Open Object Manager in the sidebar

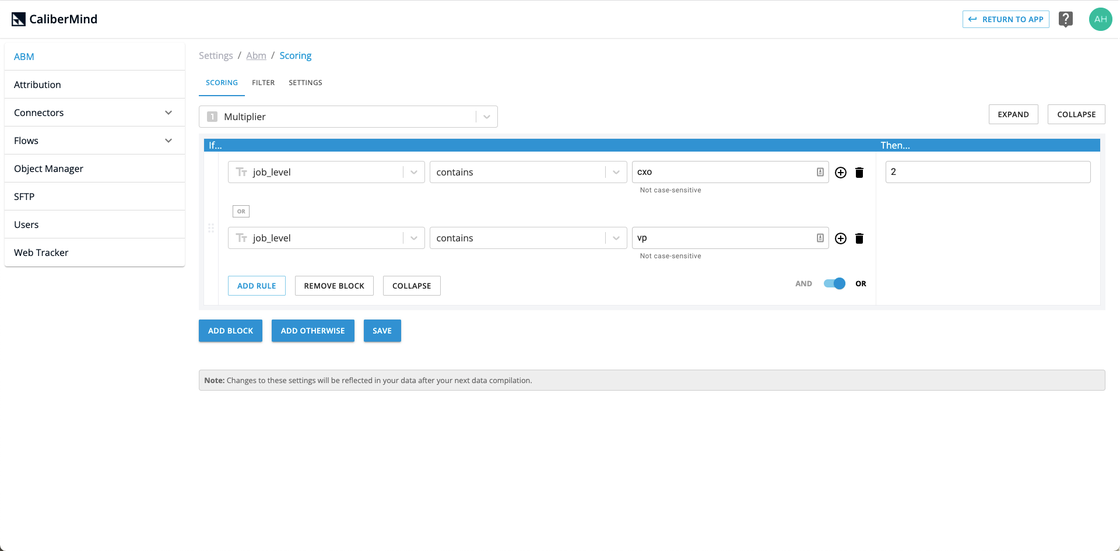[94, 169]
